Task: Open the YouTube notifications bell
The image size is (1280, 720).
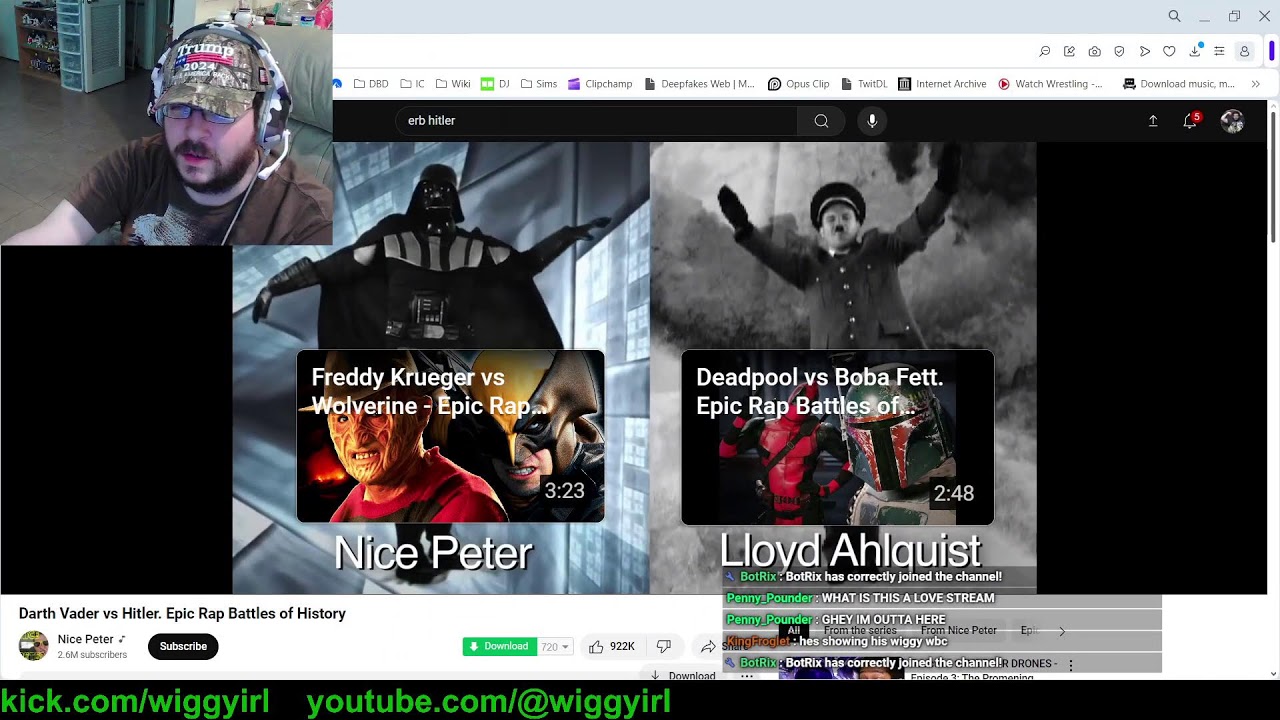Action: coord(1190,121)
